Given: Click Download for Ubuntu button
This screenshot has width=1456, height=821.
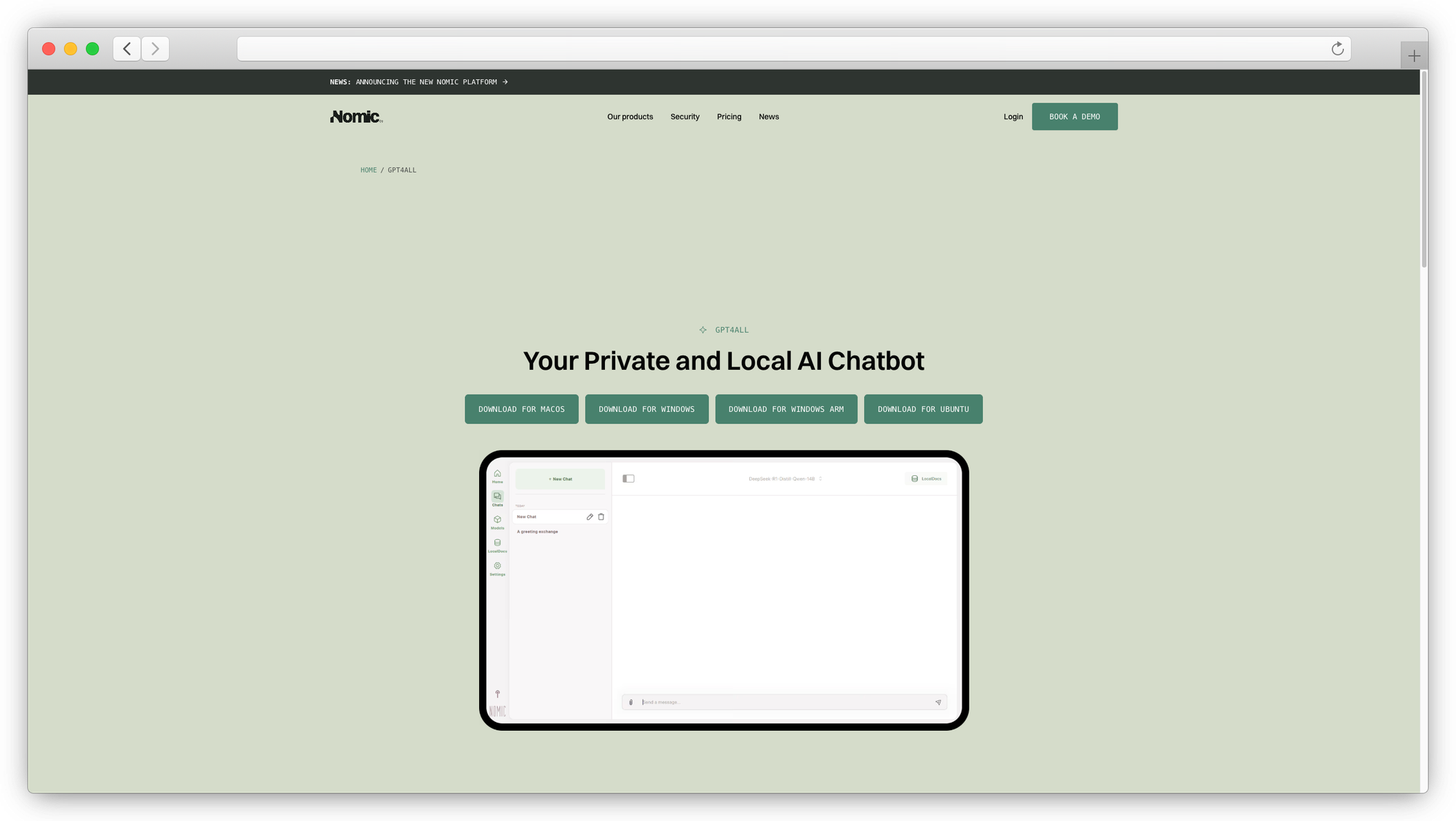Looking at the screenshot, I should point(923,409).
